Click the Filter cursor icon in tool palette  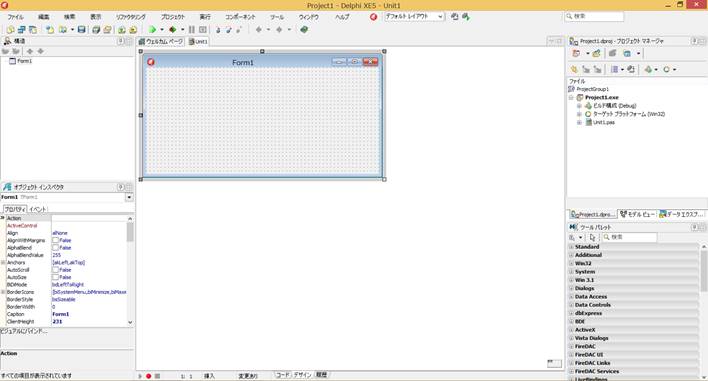592,237
